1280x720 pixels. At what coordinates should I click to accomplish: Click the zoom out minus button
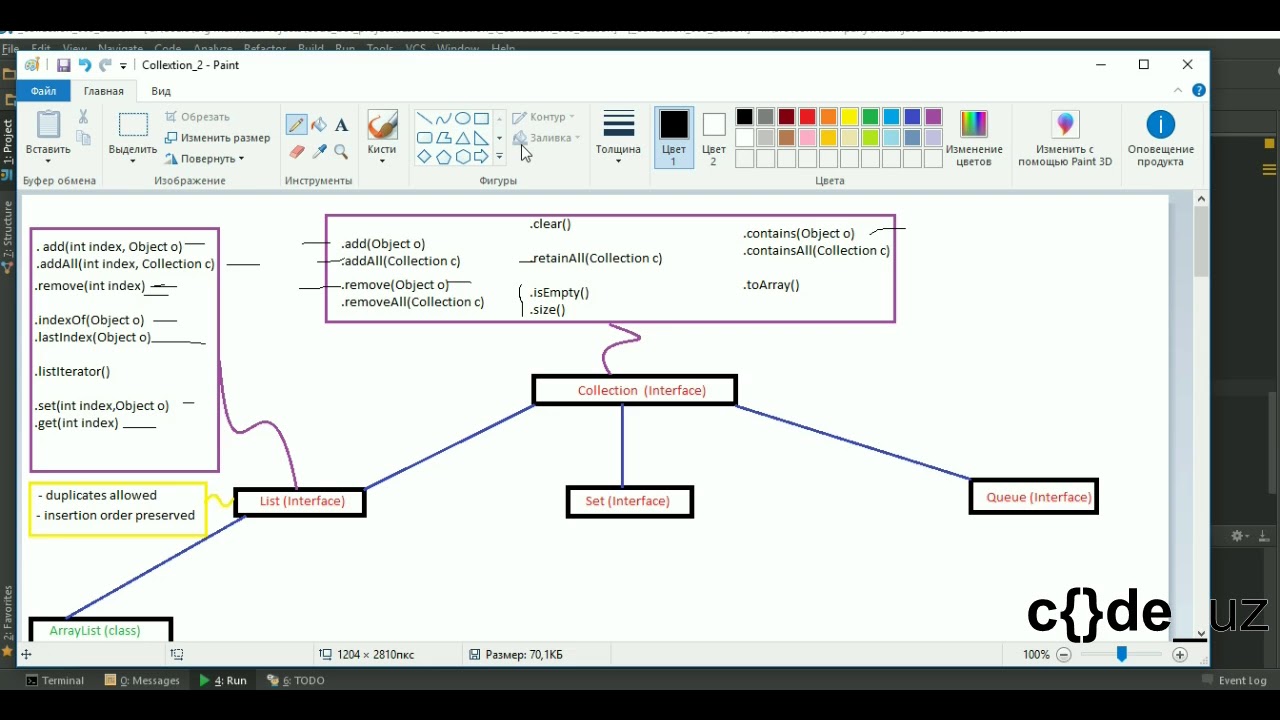[1064, 655]
